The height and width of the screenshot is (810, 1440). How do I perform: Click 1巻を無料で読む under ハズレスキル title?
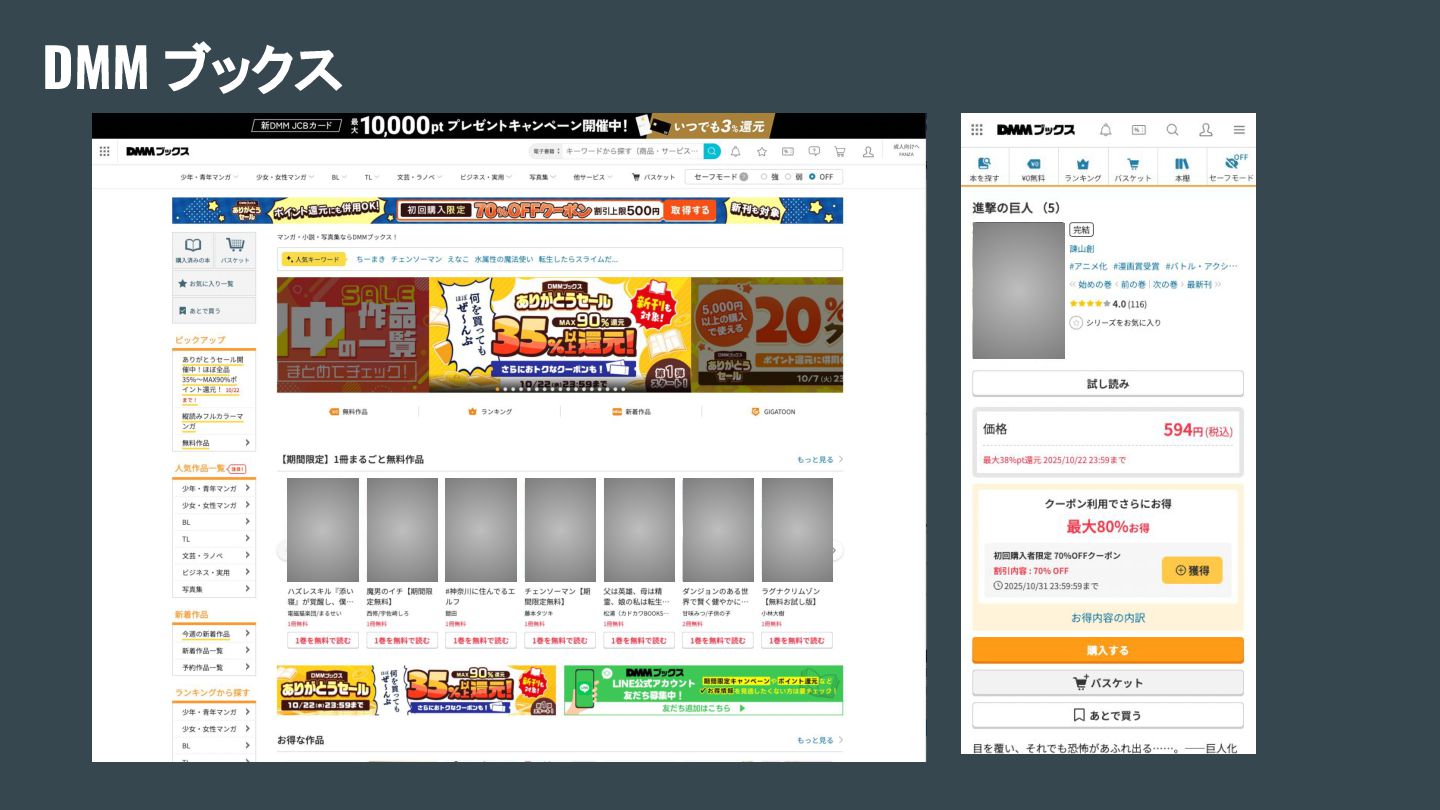(x=323, y=641)
